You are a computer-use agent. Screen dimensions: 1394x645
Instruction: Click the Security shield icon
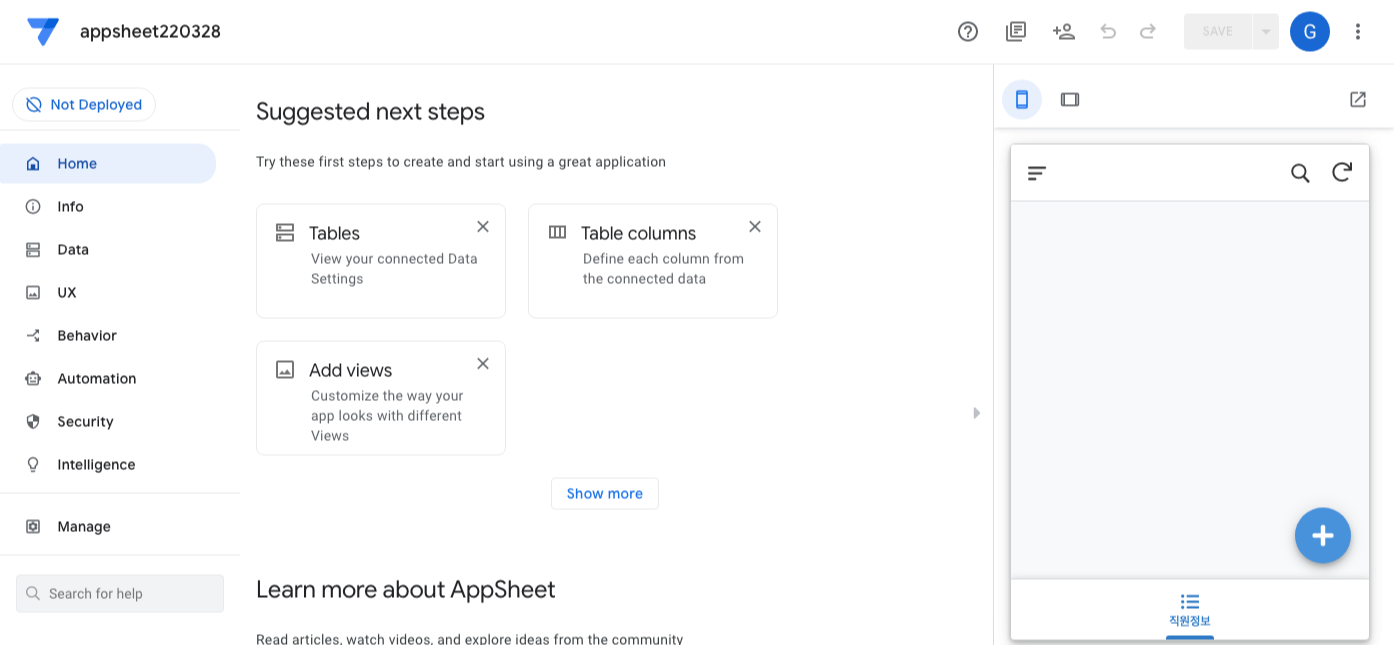tap(33, 422)
